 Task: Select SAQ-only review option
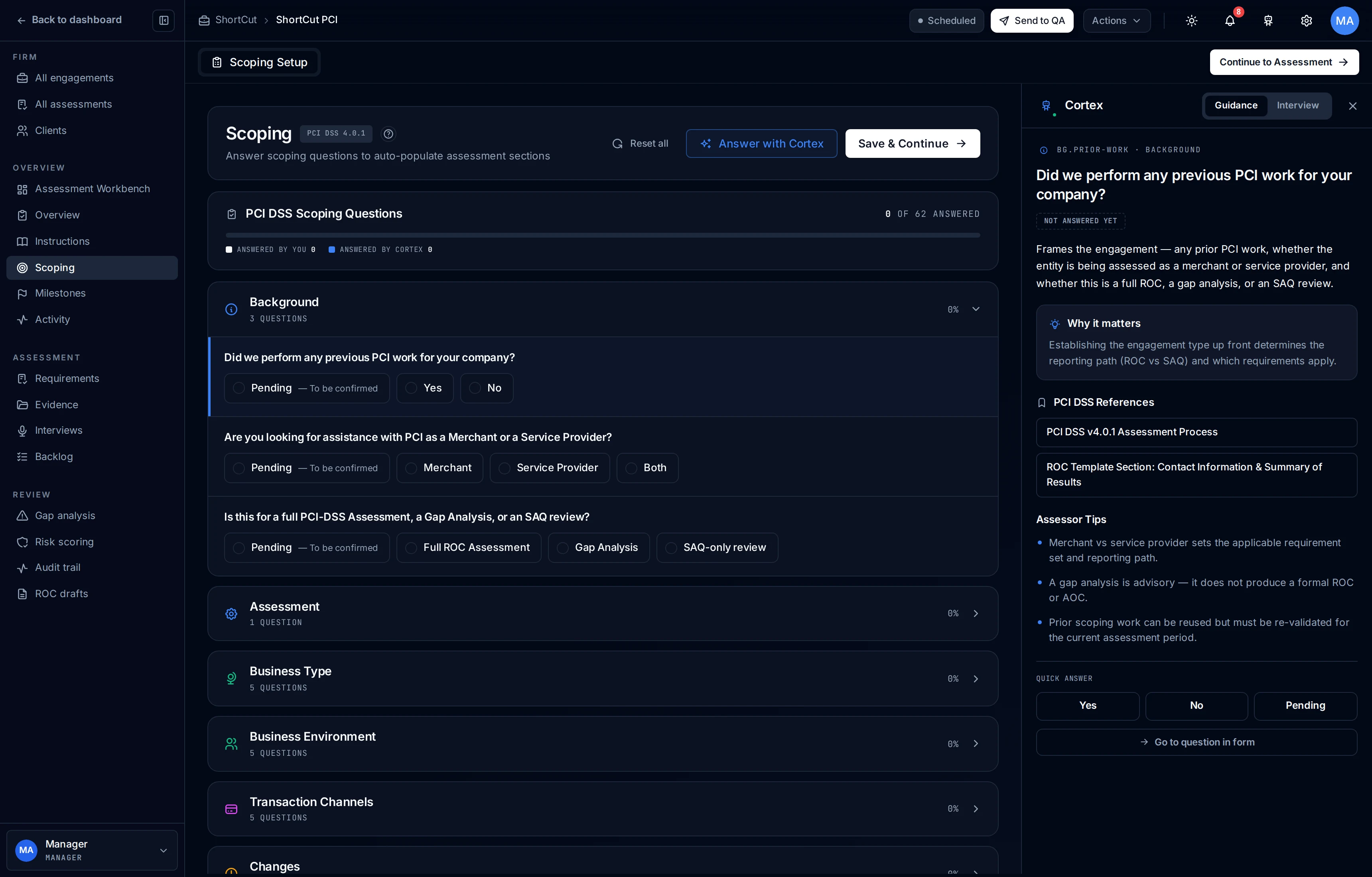pyautogui.click(x=717, y=547)
